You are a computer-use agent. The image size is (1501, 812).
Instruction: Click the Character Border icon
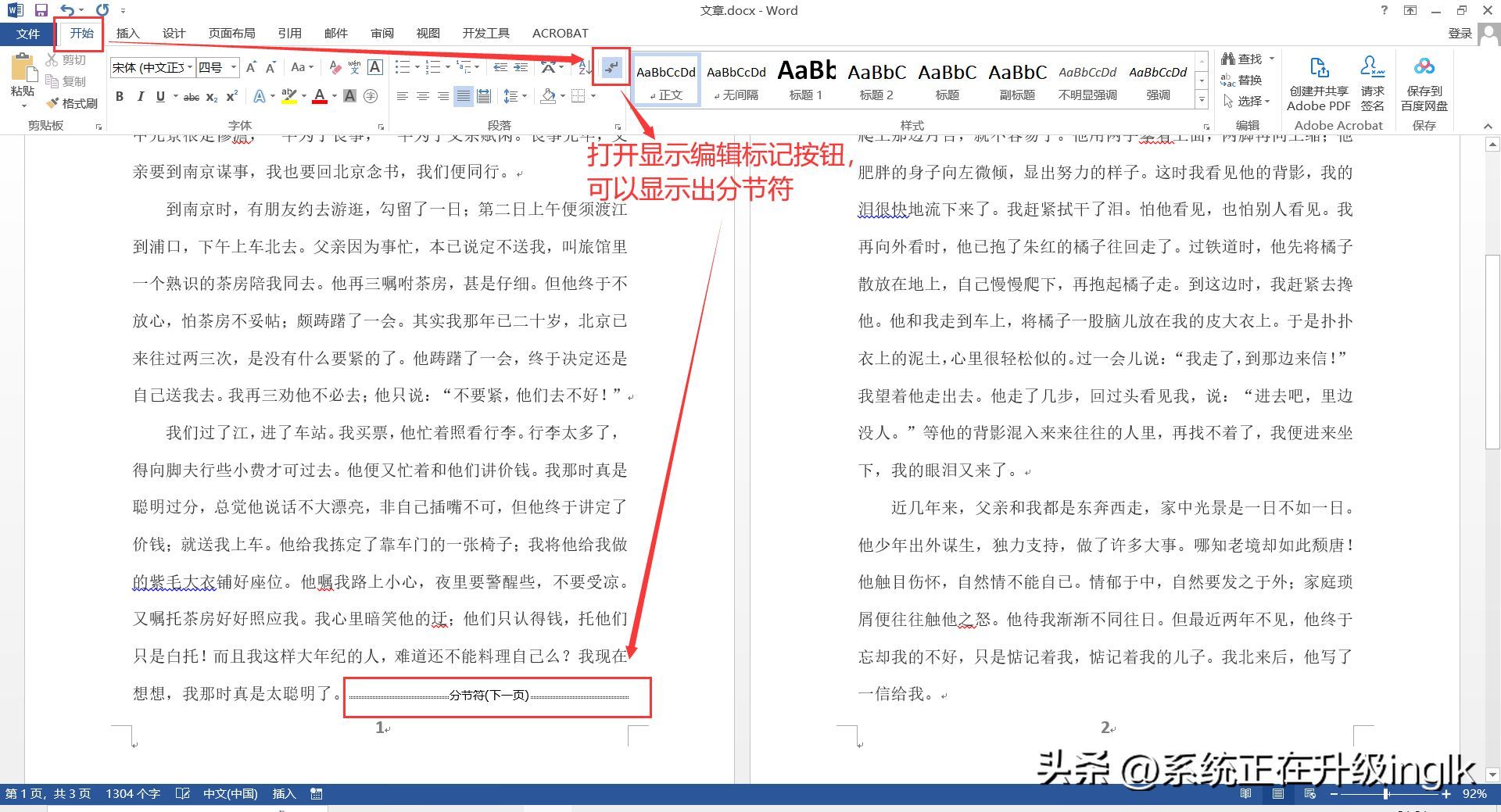[x=375, y=68]
